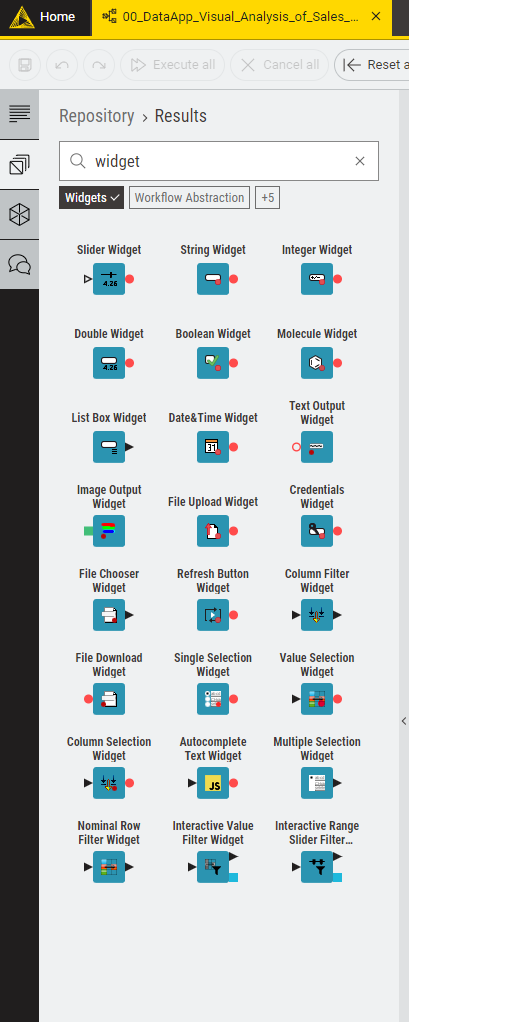This screenshot has height=1022, width=527.
Task: Select the Double Widget node icon
Action: pos(109,363)
